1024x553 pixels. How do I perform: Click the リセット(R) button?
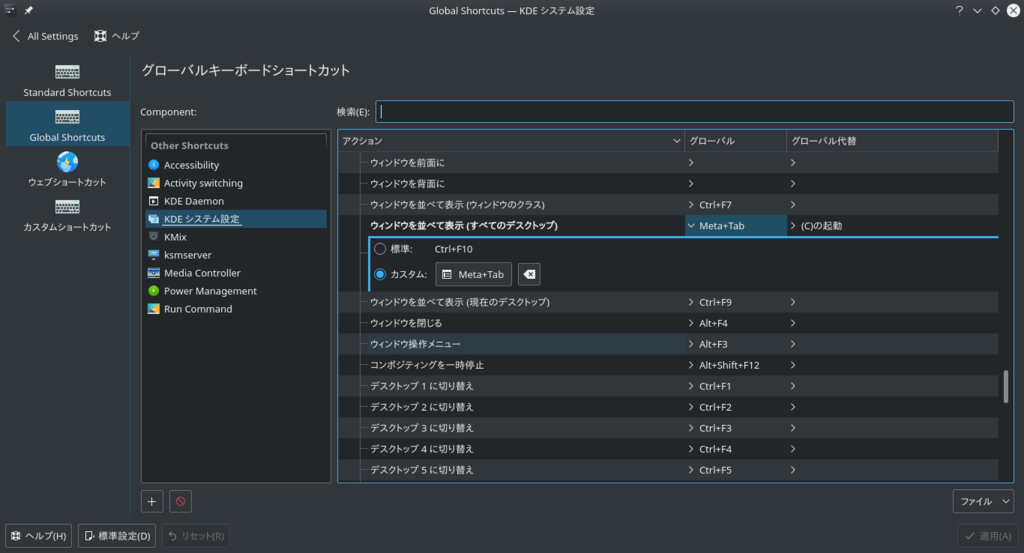tap(196, 536)
